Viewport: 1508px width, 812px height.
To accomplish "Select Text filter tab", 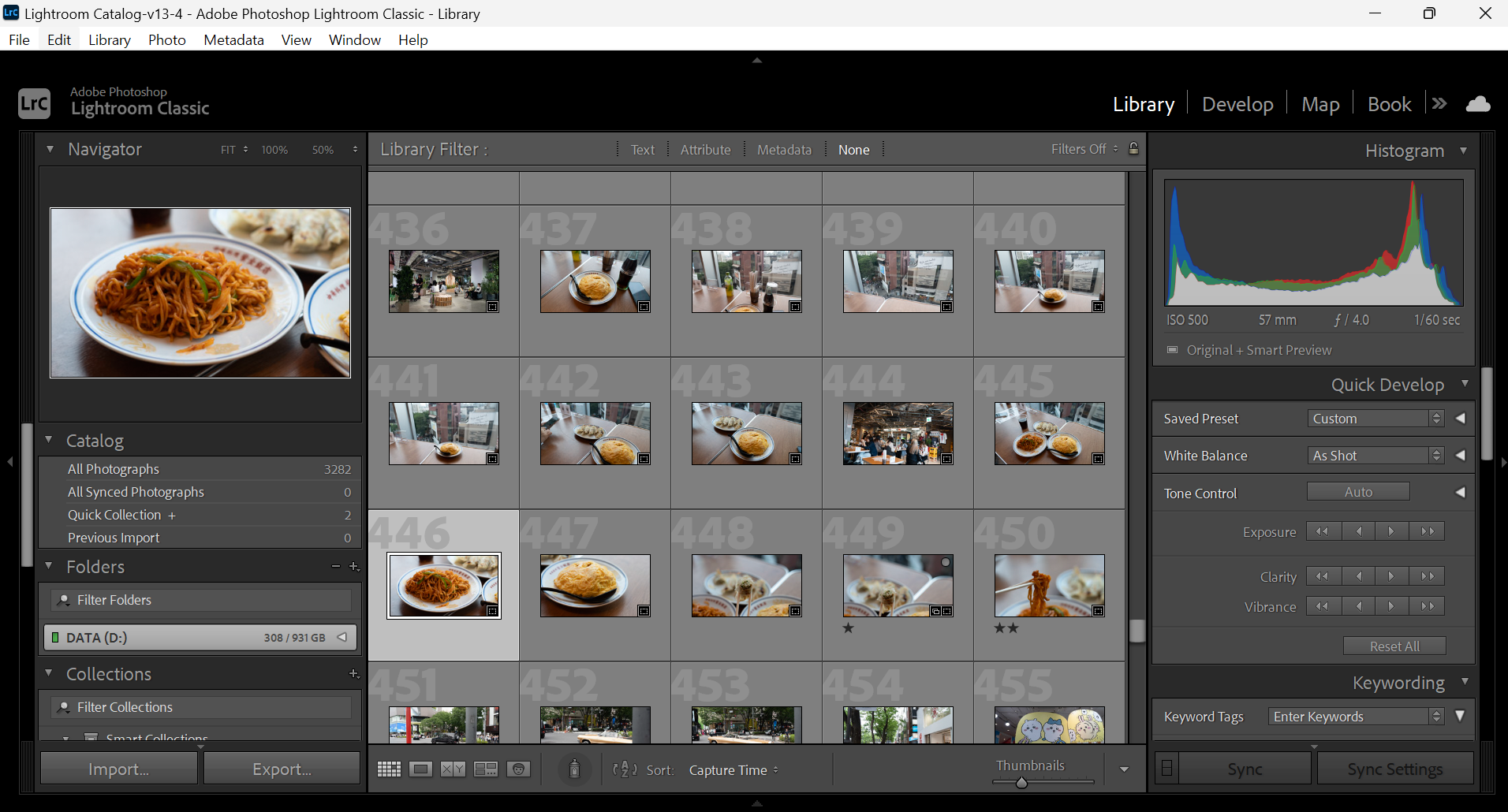I will (642, 149).
